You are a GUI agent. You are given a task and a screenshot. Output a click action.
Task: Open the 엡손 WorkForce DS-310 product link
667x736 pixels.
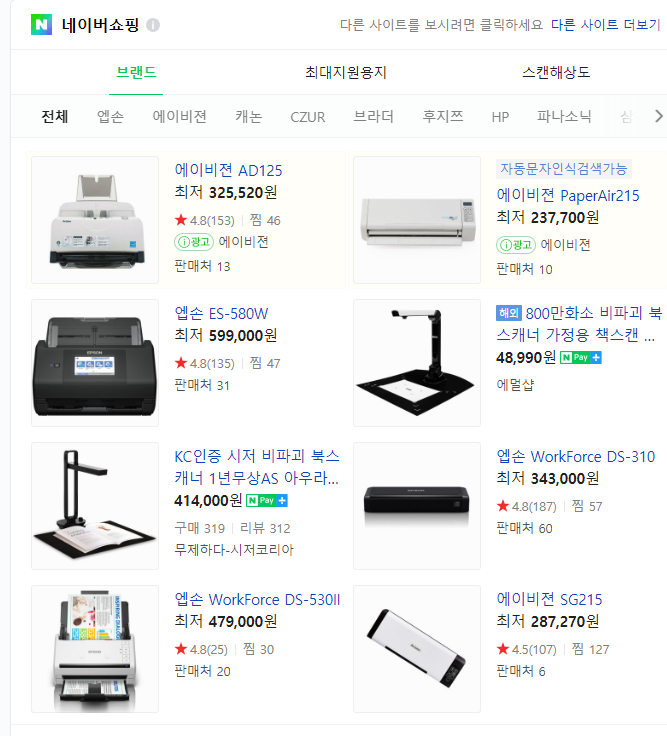coord(575,456)
